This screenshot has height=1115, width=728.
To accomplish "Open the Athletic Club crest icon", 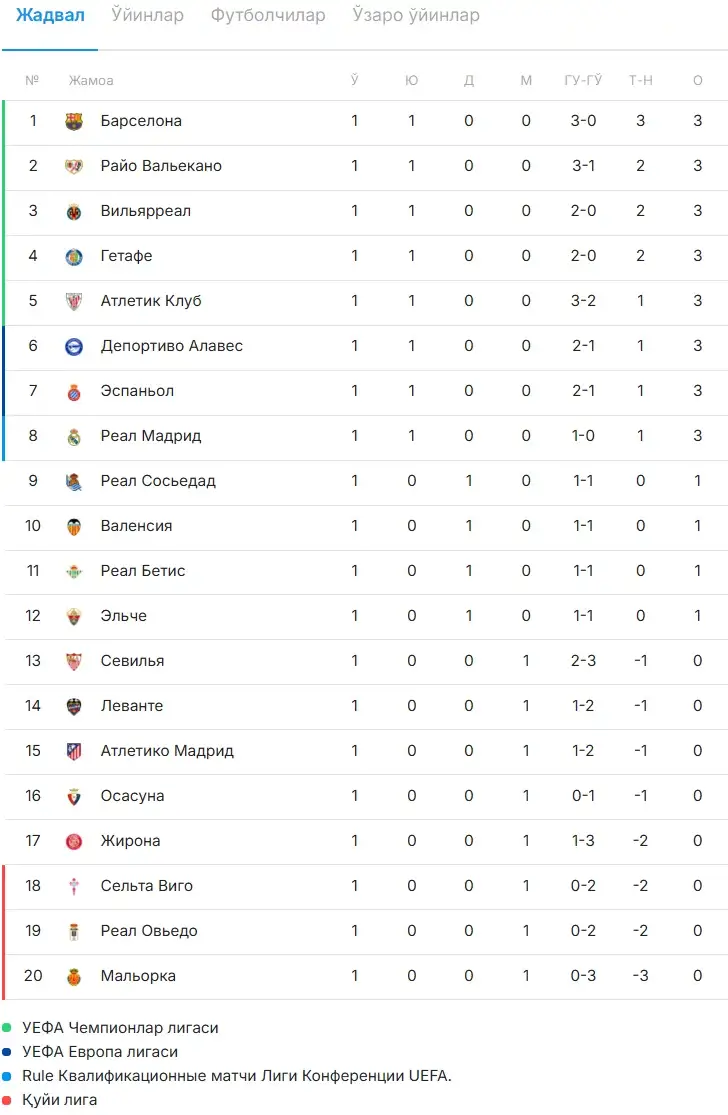I will (x=74, y=302).
